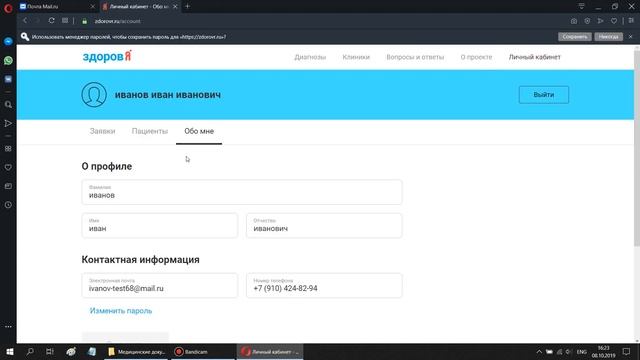This screenshot has height=360, width=640.
Task: Click the profile name иванов иван иванович
Action: (168, 95)
